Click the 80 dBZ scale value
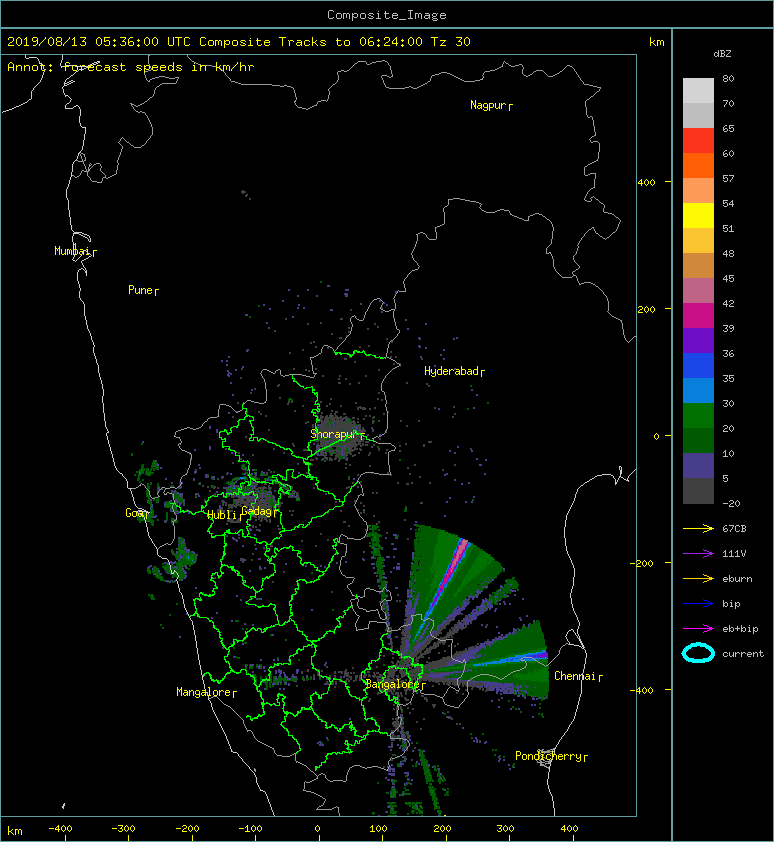This screenshot has height=842, width=774. (728, 78)
